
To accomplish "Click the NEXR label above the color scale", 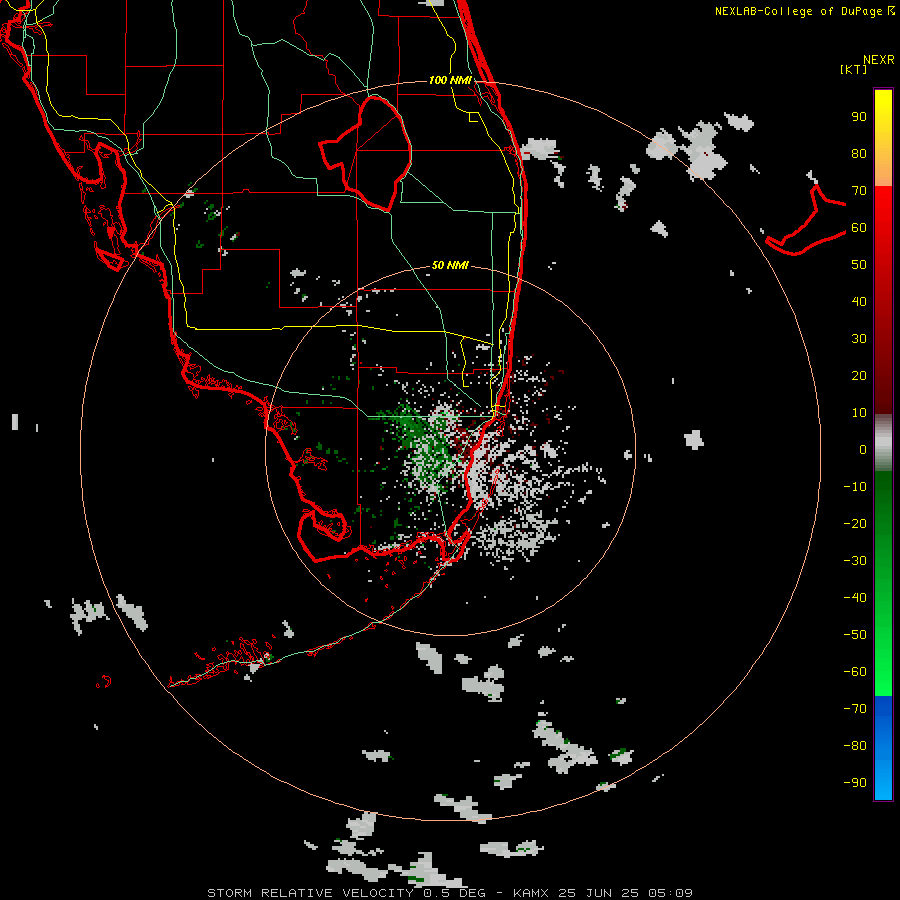I will tap(878, 60).
